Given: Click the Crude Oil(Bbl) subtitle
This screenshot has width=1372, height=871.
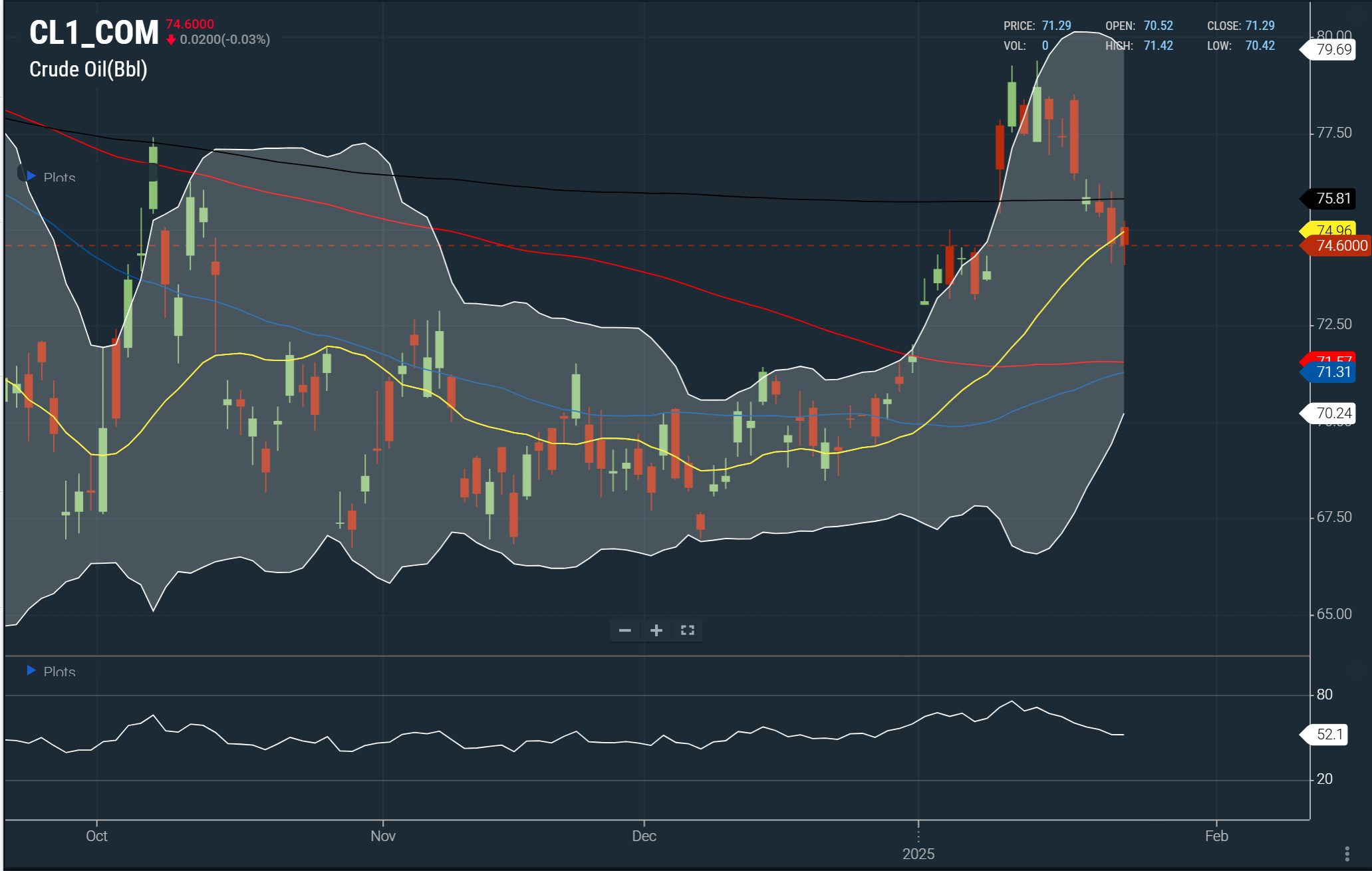Looking at the screenshot, I should pos(88,69).
